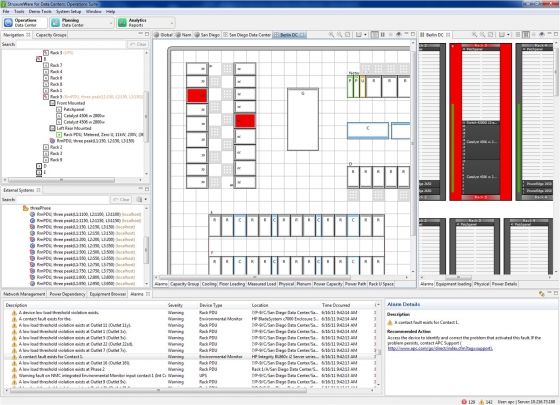Click the External Systems toolbar icon
This screenshot has height=405, width=560.
pyautogui.click(x=139, y=199)
